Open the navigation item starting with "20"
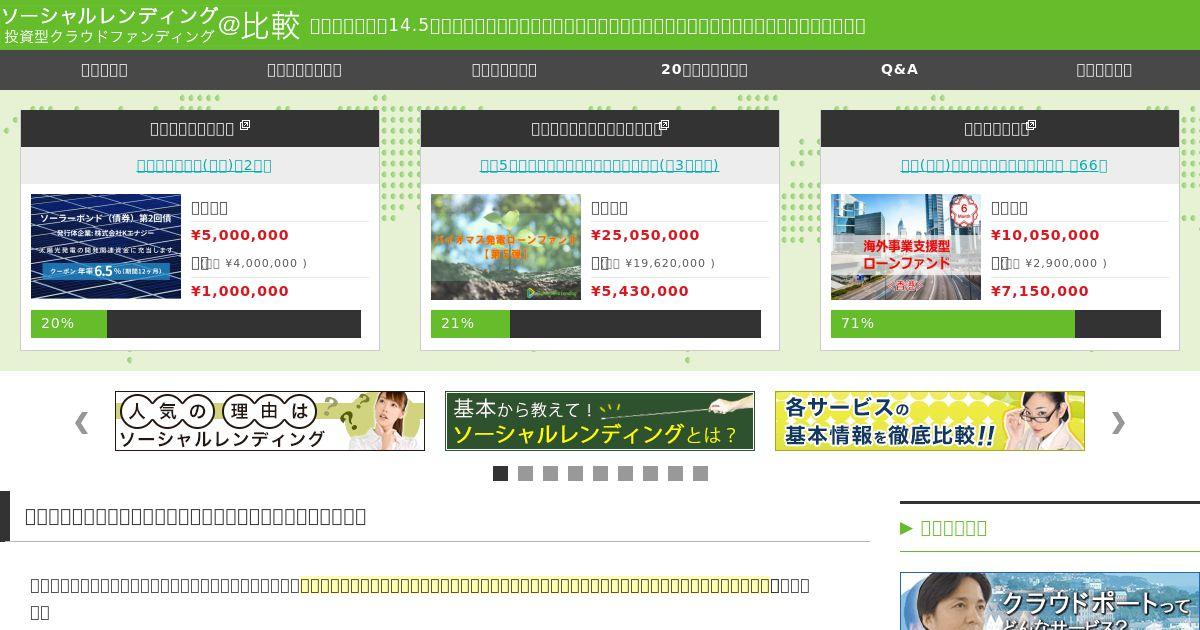 pyautogui.click(x=704, y=69)
